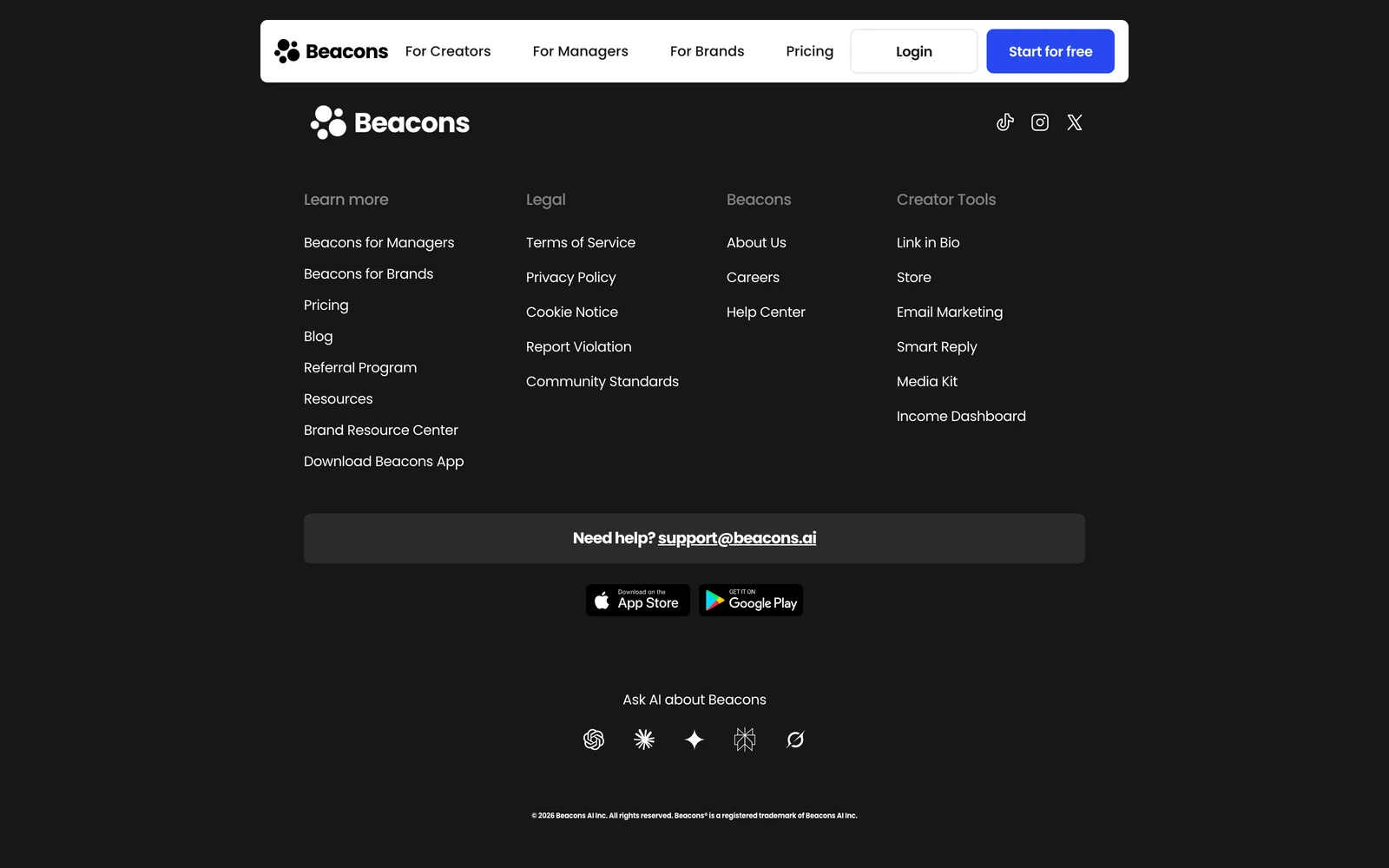
Task: Ask Gemini about Beacons sparkle icon
Action: (x=694, y=740)
